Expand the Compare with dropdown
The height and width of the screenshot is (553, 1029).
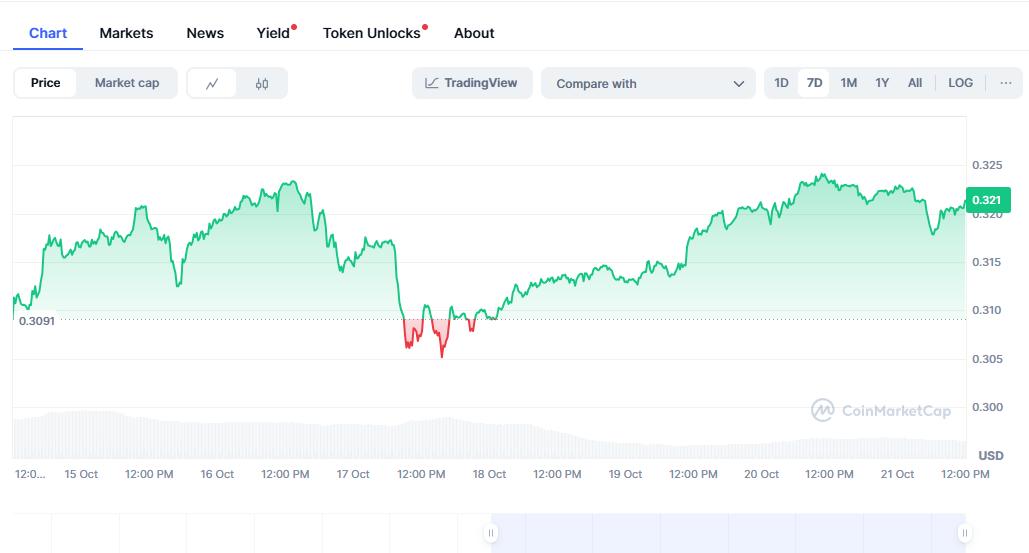(640, 84)
